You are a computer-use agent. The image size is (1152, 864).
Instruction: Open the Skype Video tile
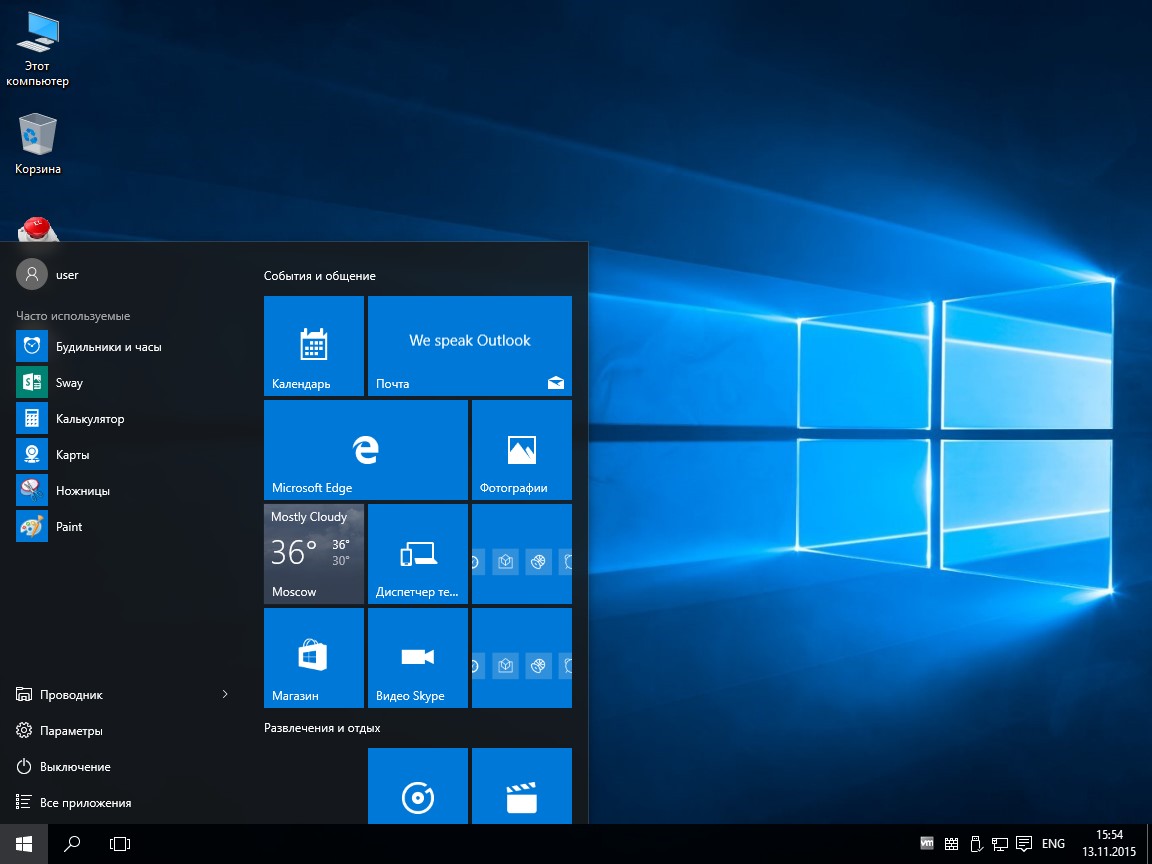tap(418, 658)
